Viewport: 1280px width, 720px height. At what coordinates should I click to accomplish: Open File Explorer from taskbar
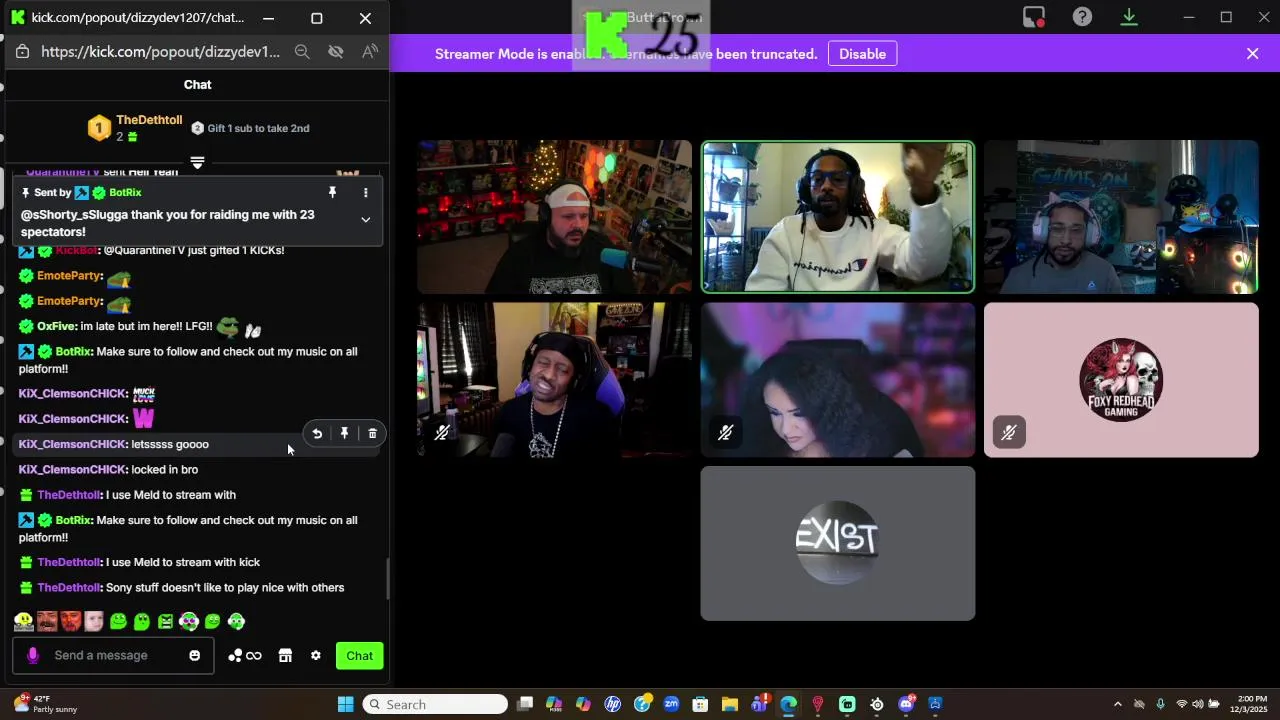(x=730, y=704)
